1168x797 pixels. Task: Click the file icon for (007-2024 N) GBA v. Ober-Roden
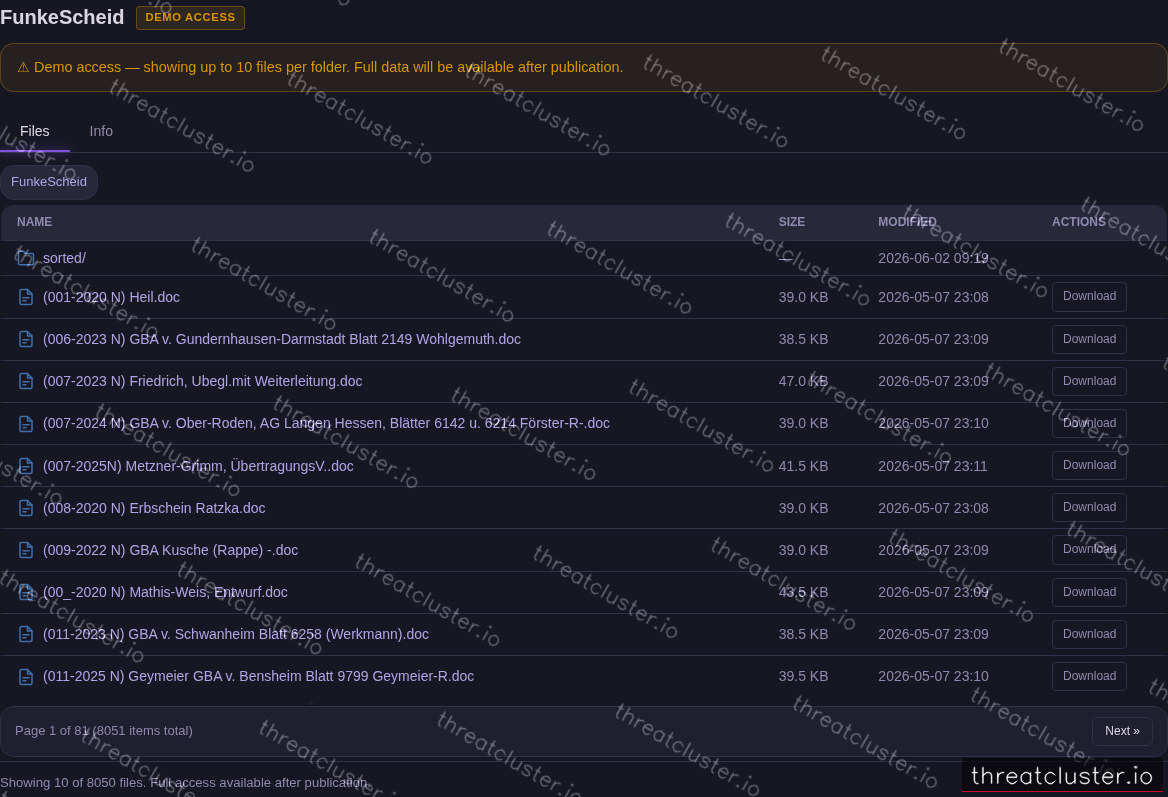[x=25, y=423]
